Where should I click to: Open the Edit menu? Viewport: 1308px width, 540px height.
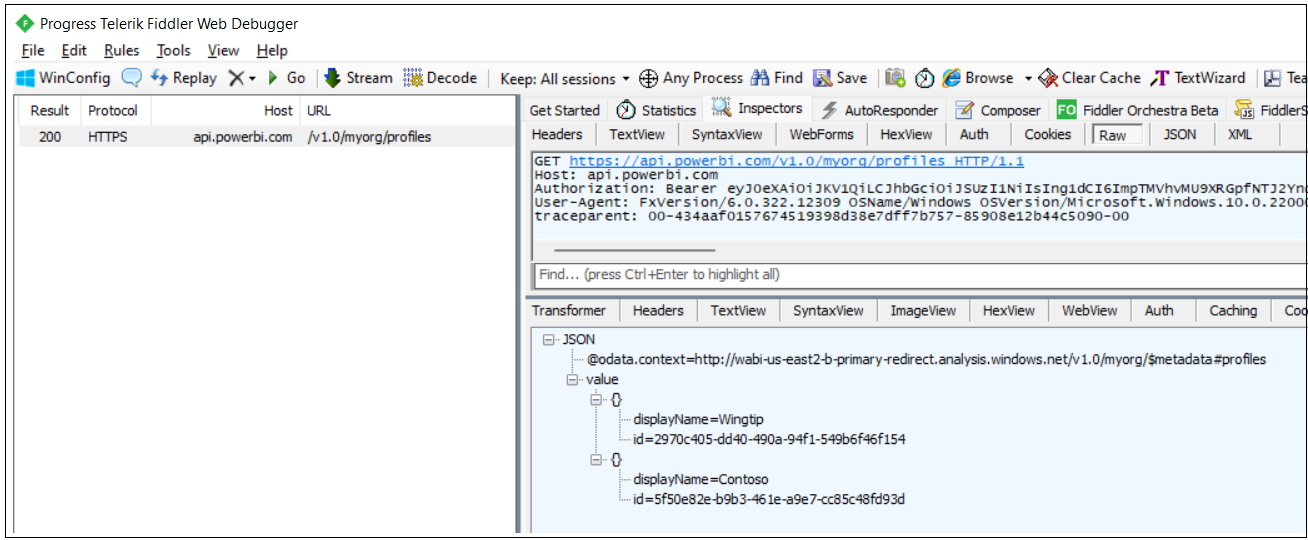[74, 50]
